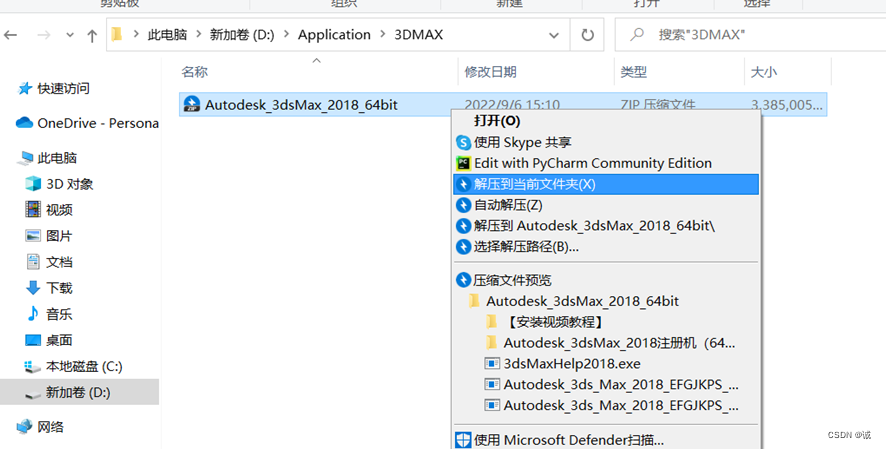Screen dimensions: 886x449
Task: Open 3D 对象 folder in sidebar
Action: point(70,184)
